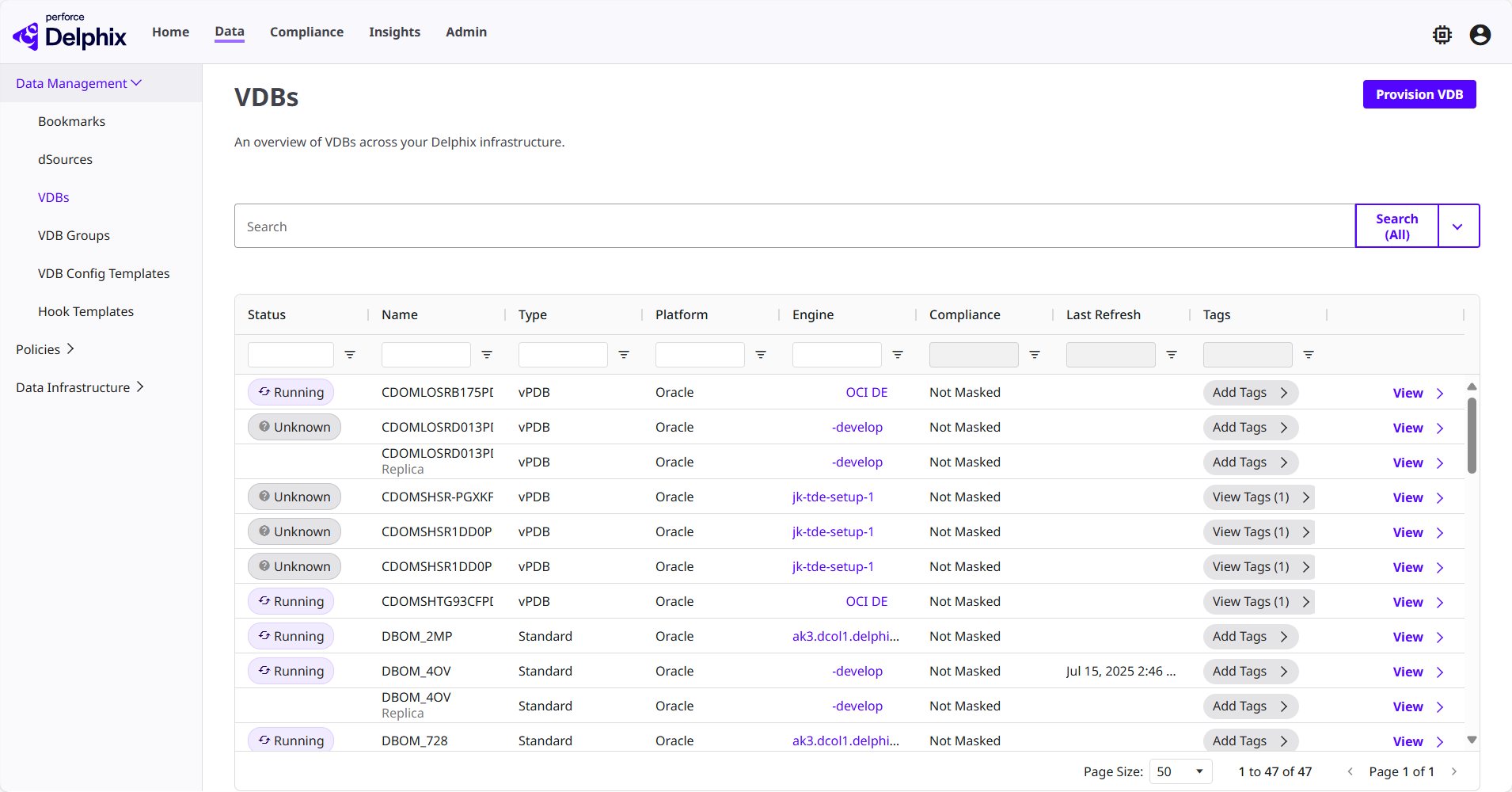Open the Tags column filter icon

[1309, 355]
